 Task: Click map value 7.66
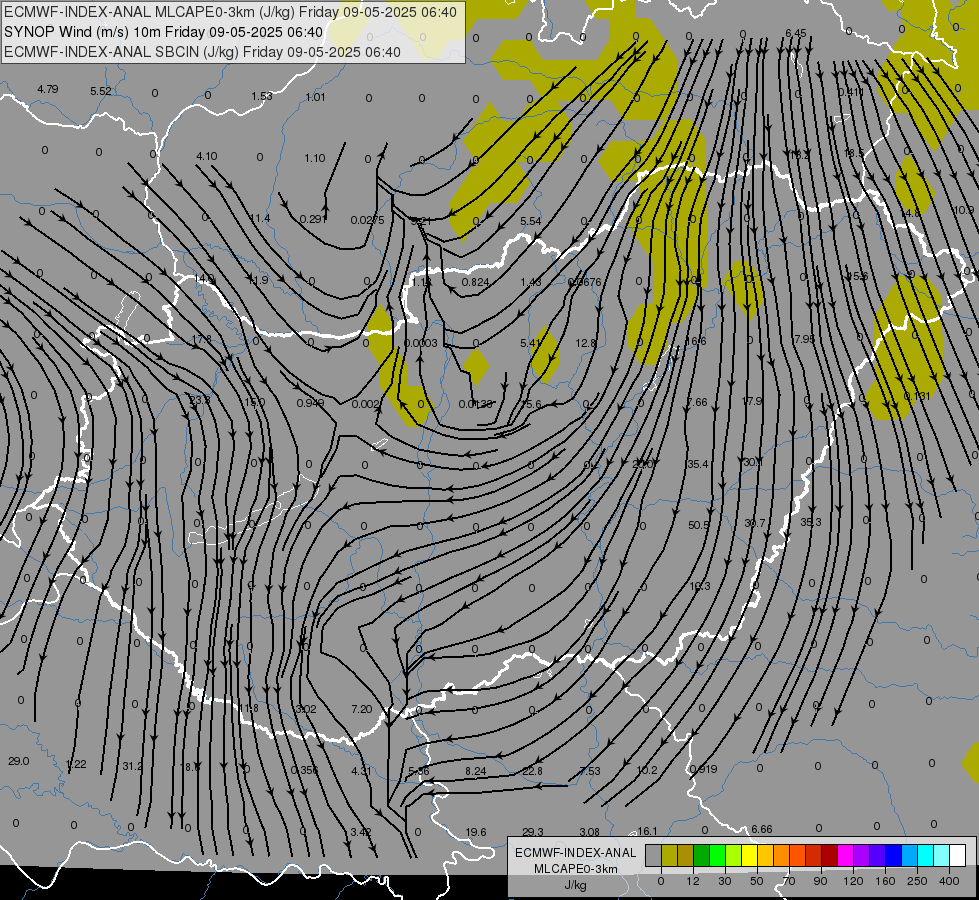click(697, 402)
